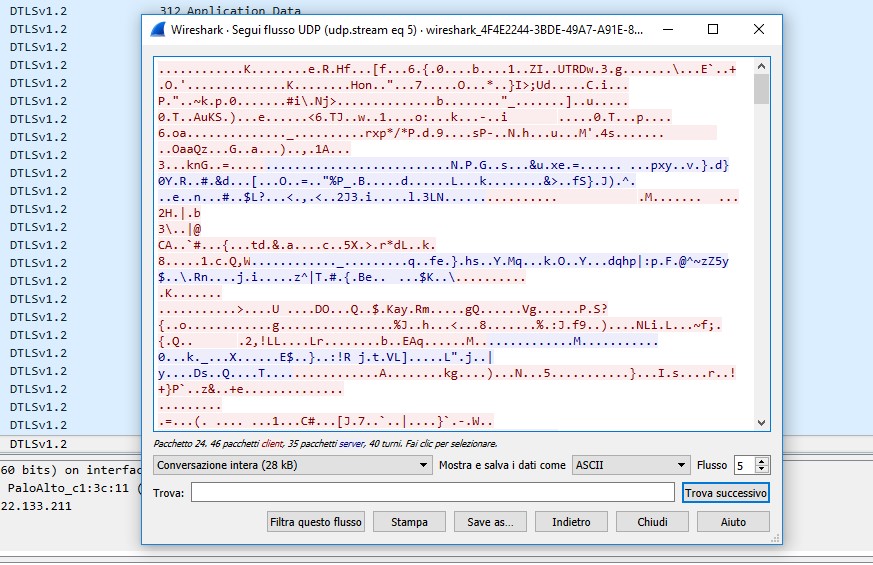The width and height of the screenshot is (873, 565).
Task: Minimize the Segui flusso UDP dialog
Action: [x=668, y=30]
